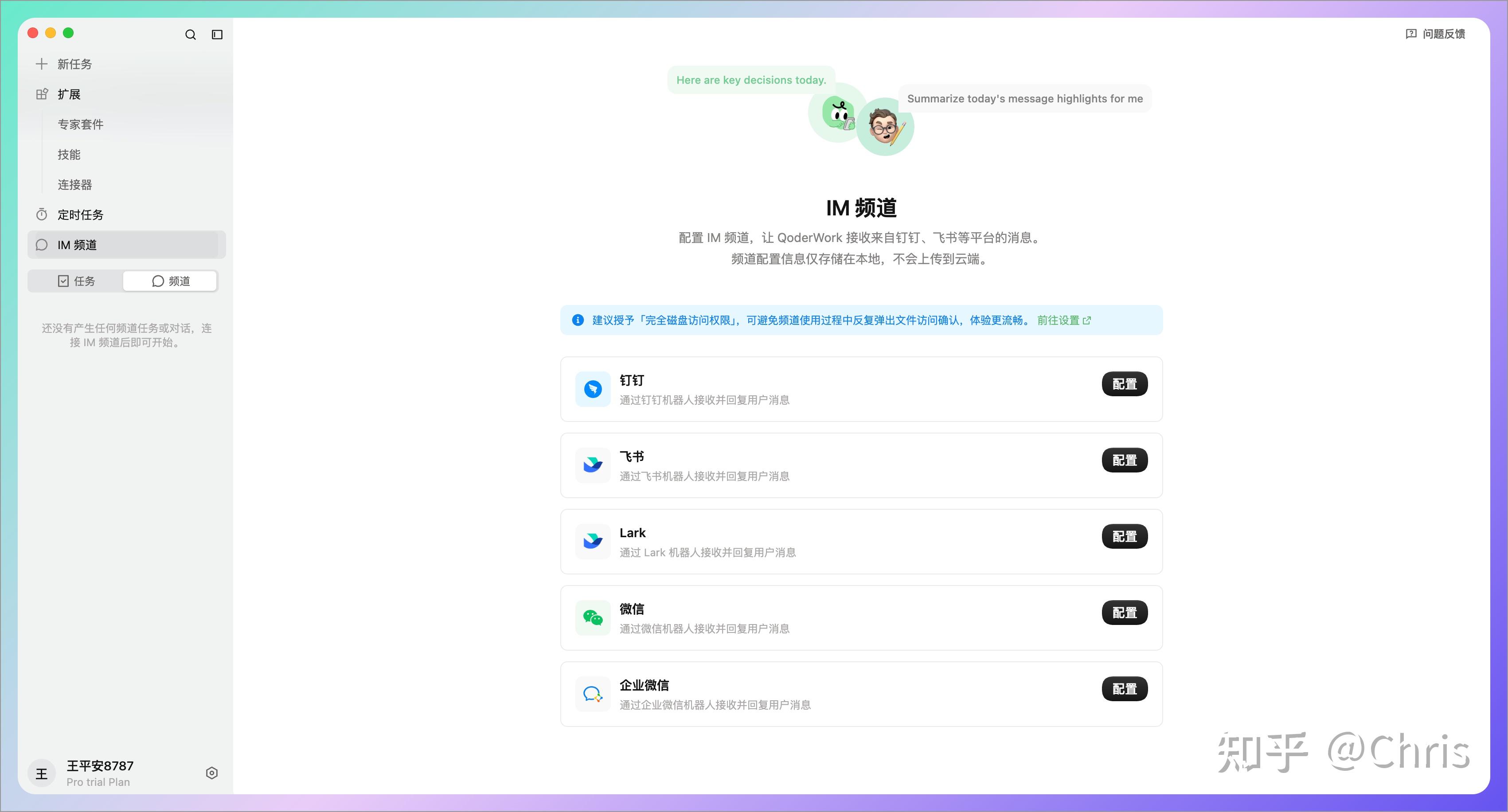Collapse sidebar with the panel toggle icon

pyautogui.click(x=217, y=35)
